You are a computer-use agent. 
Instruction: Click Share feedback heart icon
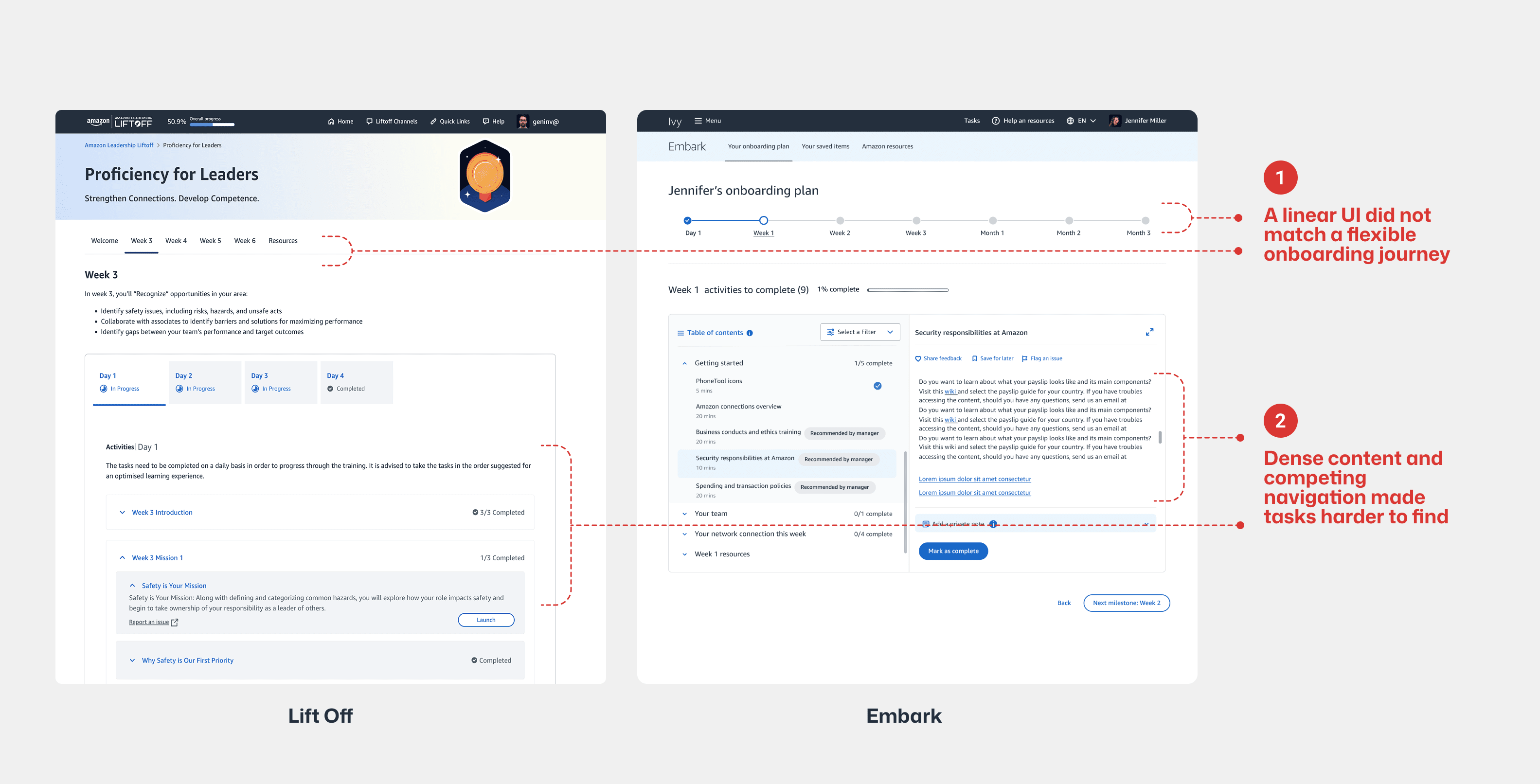point(918,358)
